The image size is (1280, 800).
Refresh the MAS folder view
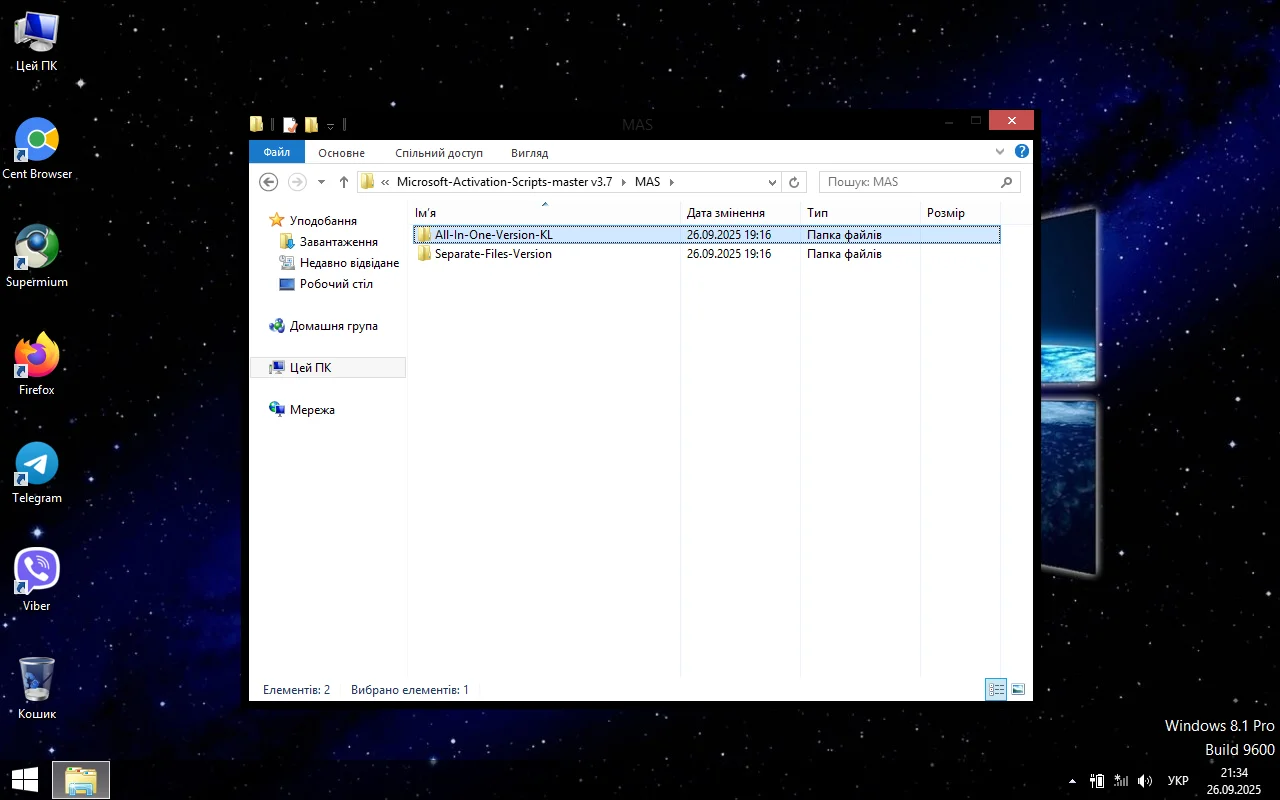[794, 182]
